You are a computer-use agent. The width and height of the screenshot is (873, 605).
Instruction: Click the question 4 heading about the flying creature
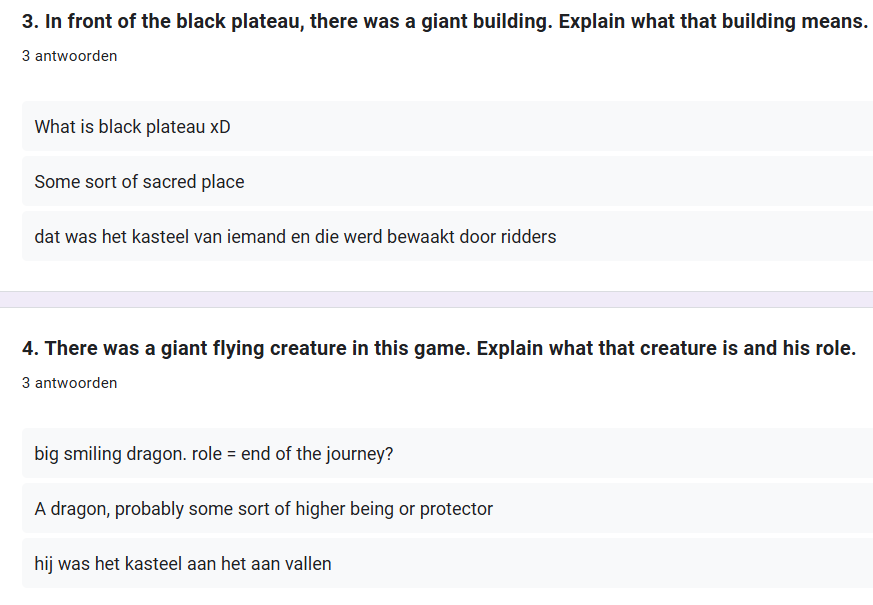pyautogui.click(x=438, y=348)
